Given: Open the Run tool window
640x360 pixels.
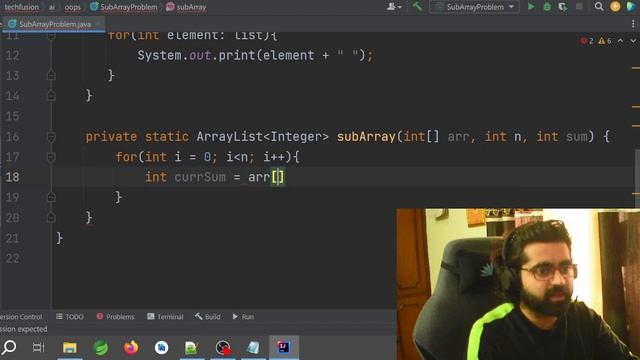Looking at the screenshot, I should point(243,317).
